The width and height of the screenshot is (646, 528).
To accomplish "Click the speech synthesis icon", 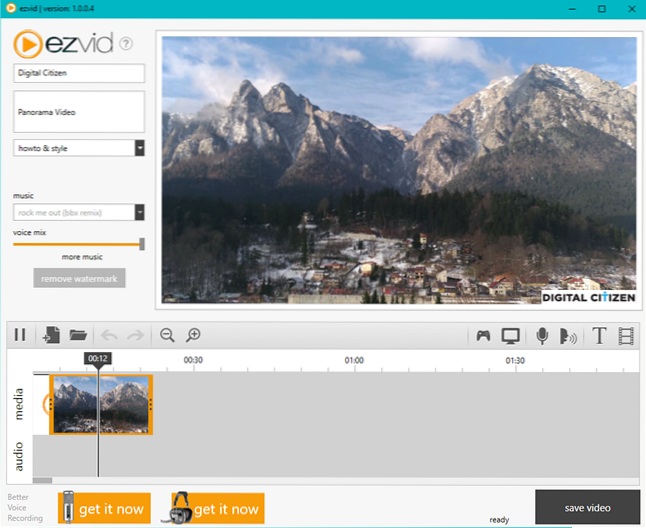I will [x=568, y=336].
